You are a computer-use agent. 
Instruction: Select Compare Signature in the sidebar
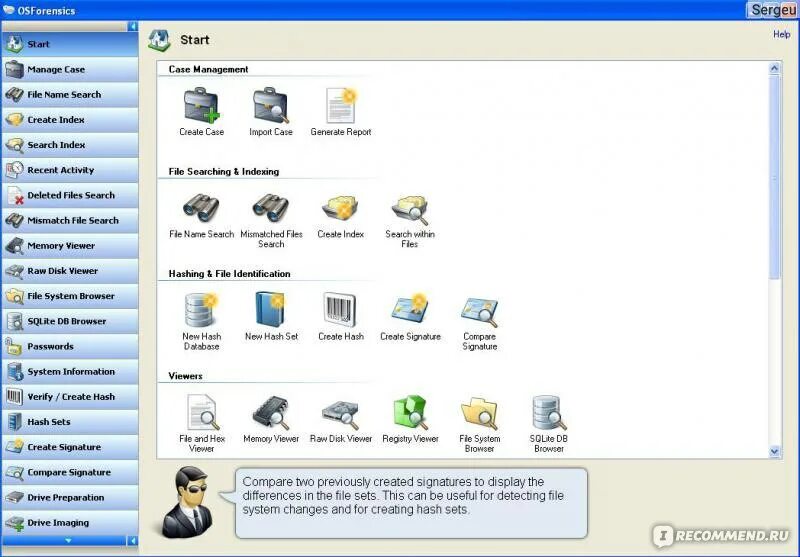(70, 472)
